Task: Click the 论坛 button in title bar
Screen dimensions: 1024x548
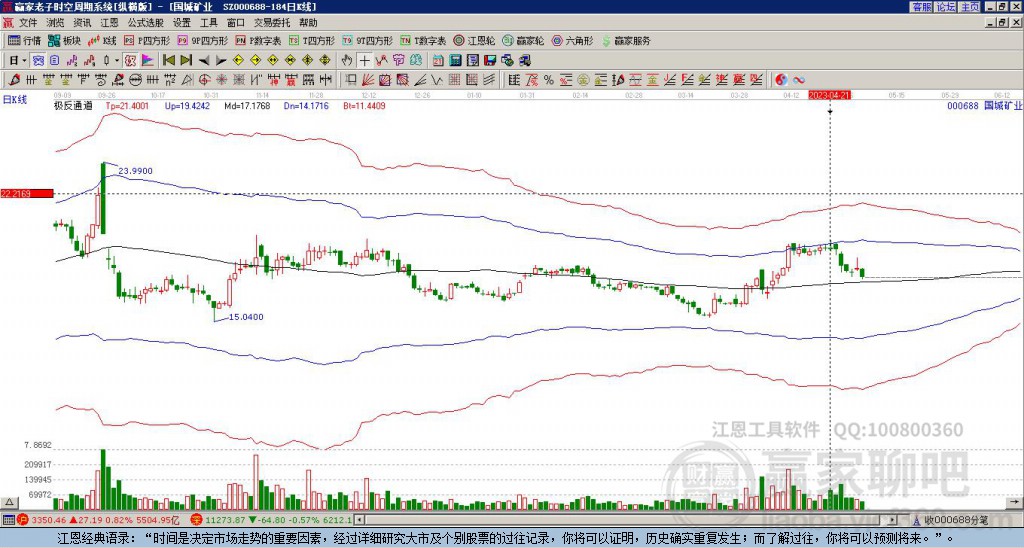Action: pyautogui.click(x=946, y=7)
